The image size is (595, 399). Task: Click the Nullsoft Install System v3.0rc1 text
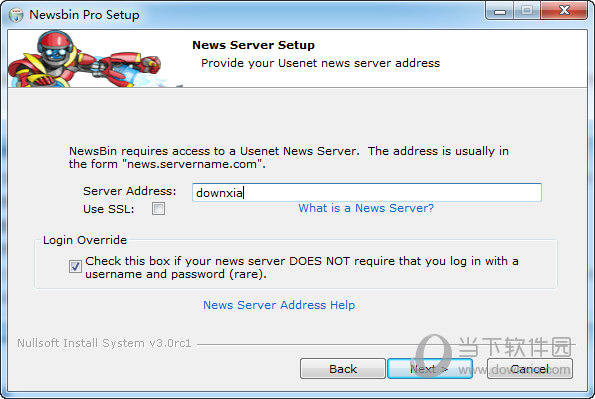tap(104, 343)
